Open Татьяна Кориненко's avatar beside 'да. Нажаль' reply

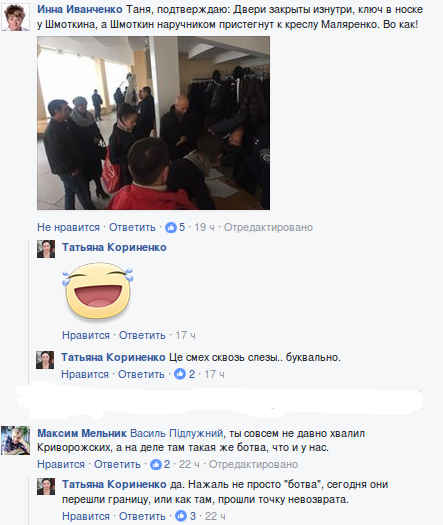46,486
